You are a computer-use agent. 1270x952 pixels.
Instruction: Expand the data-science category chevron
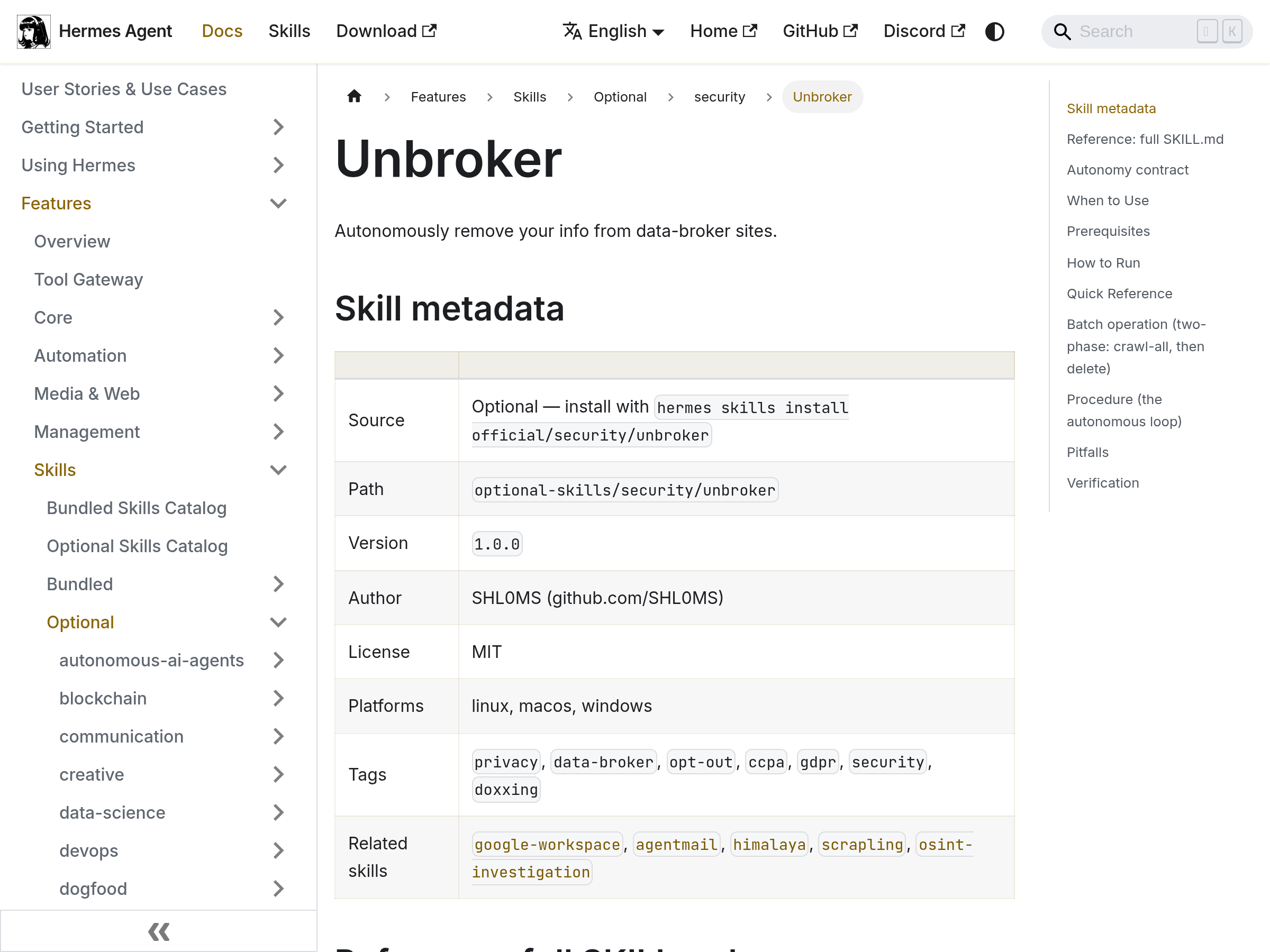point(278,812)
